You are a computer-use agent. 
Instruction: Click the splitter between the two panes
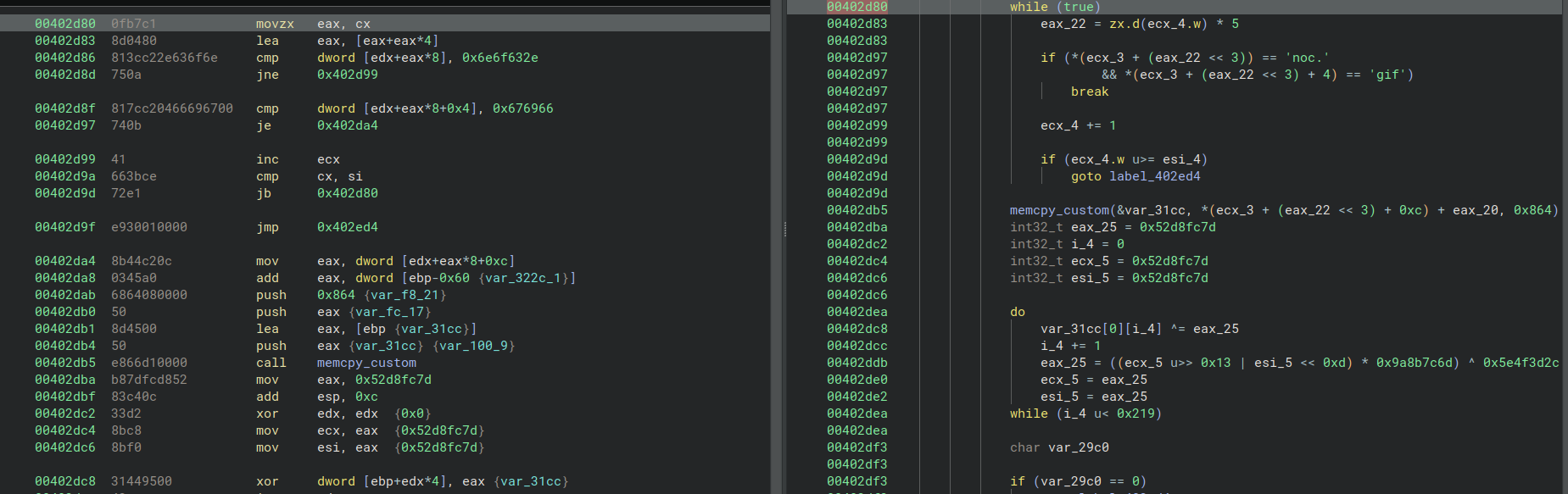784,229
